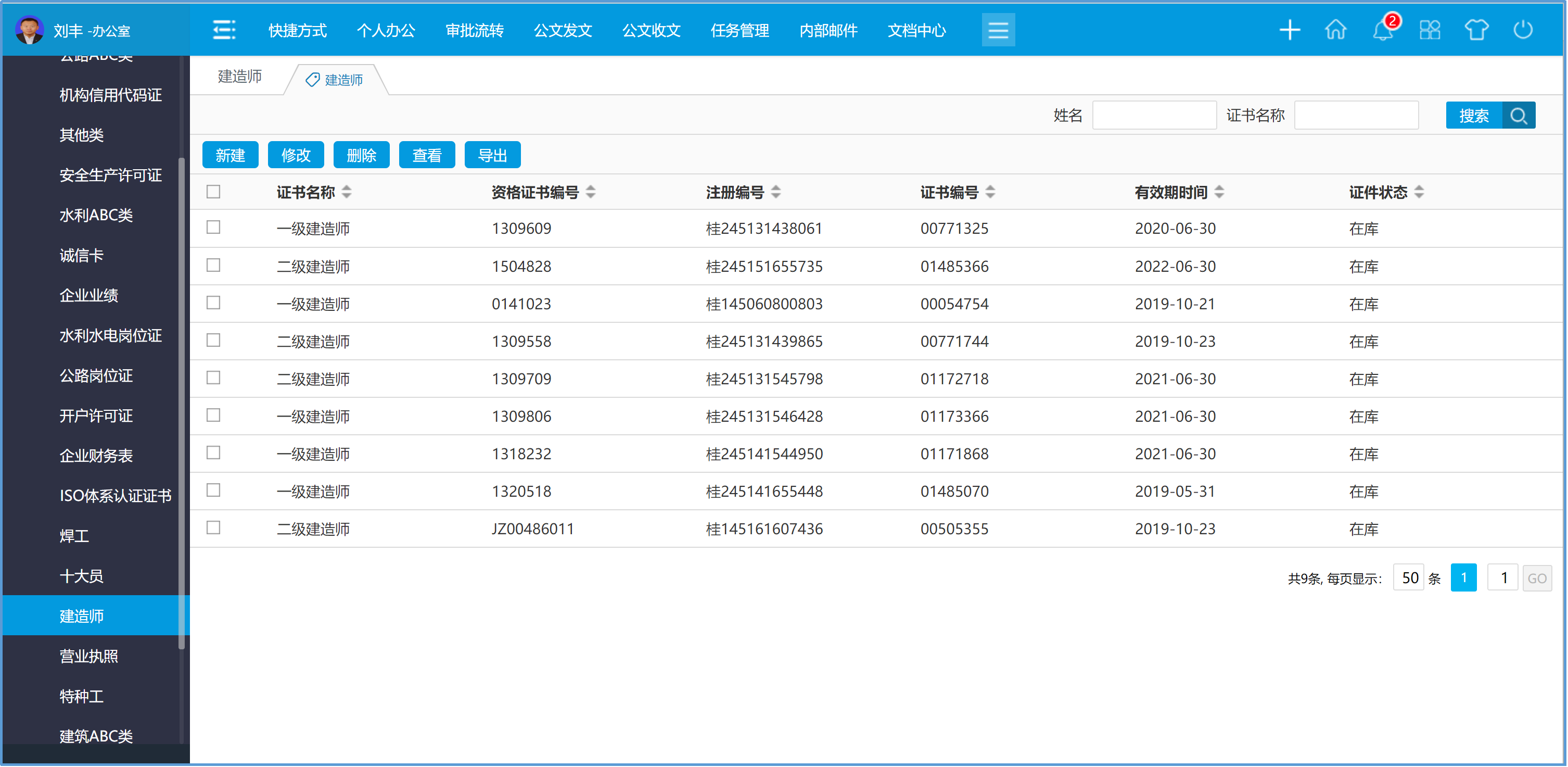Click the 新建 button
The height and width of the screenshot is (767, 1568).
[x=230, y=155]
